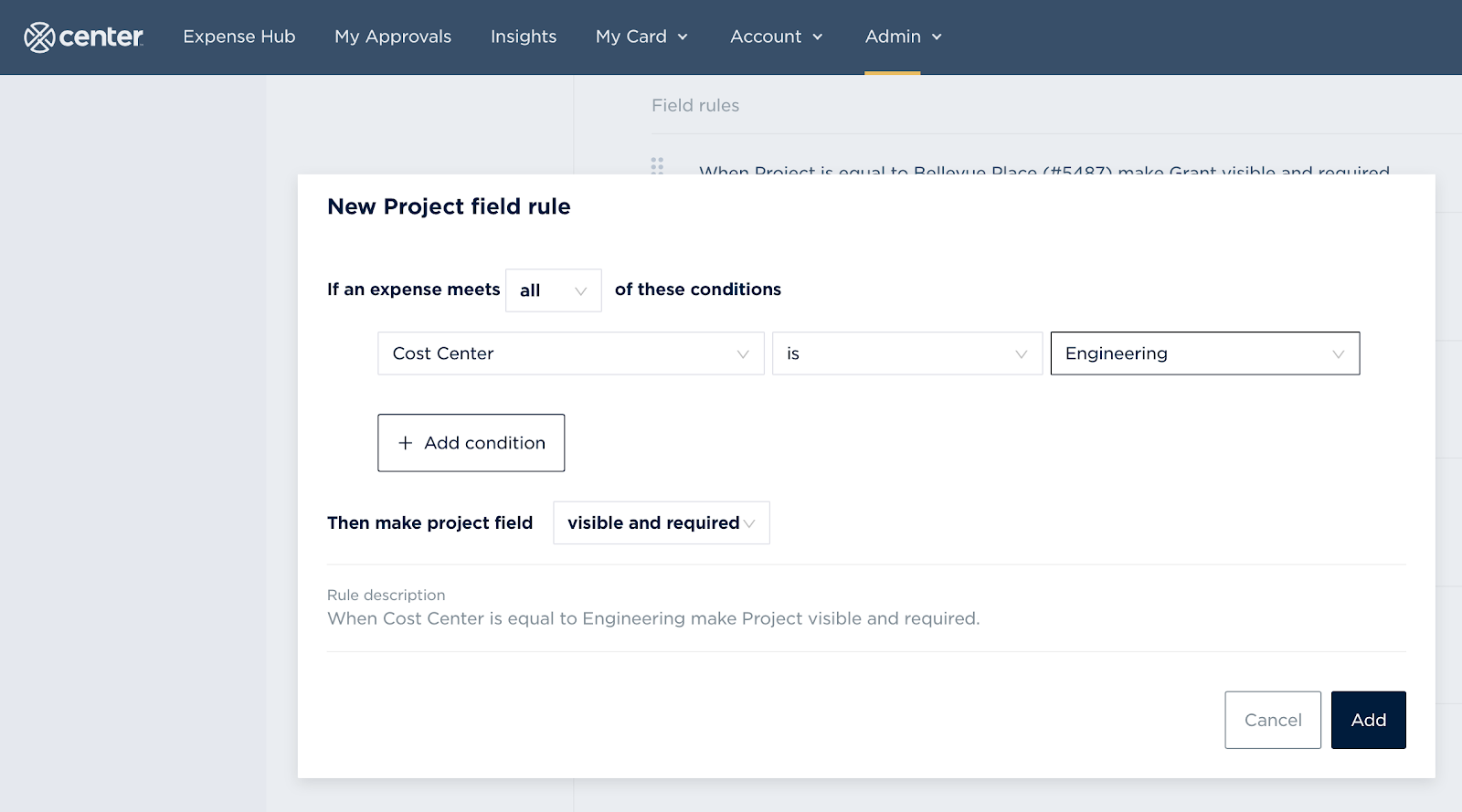This screenshot has width=1462, height=812.
Task: Go to the Expense Hub page
Action: point(239,37)
